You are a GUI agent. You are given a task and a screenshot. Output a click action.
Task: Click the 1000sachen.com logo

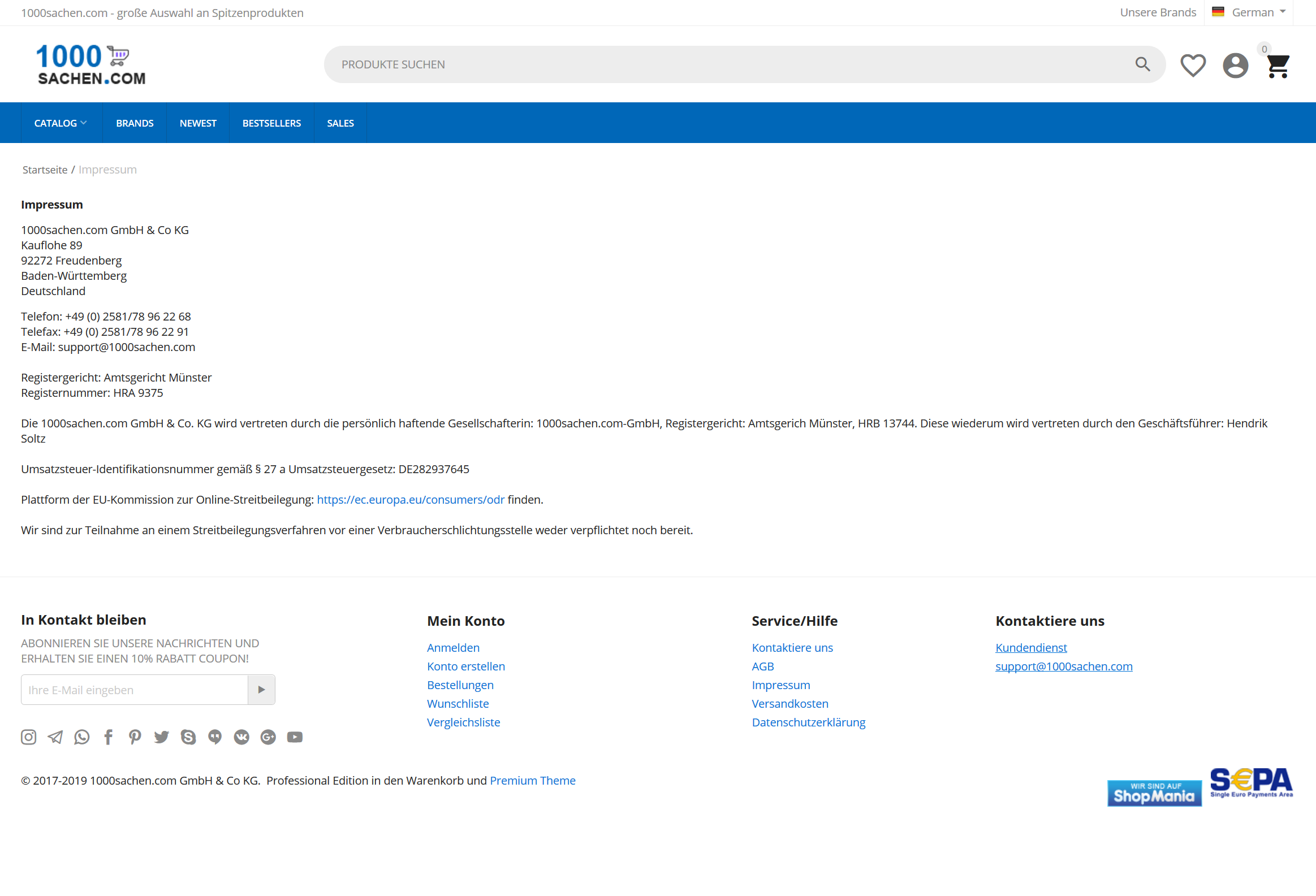pyautogui.click(x=91, y=64)
